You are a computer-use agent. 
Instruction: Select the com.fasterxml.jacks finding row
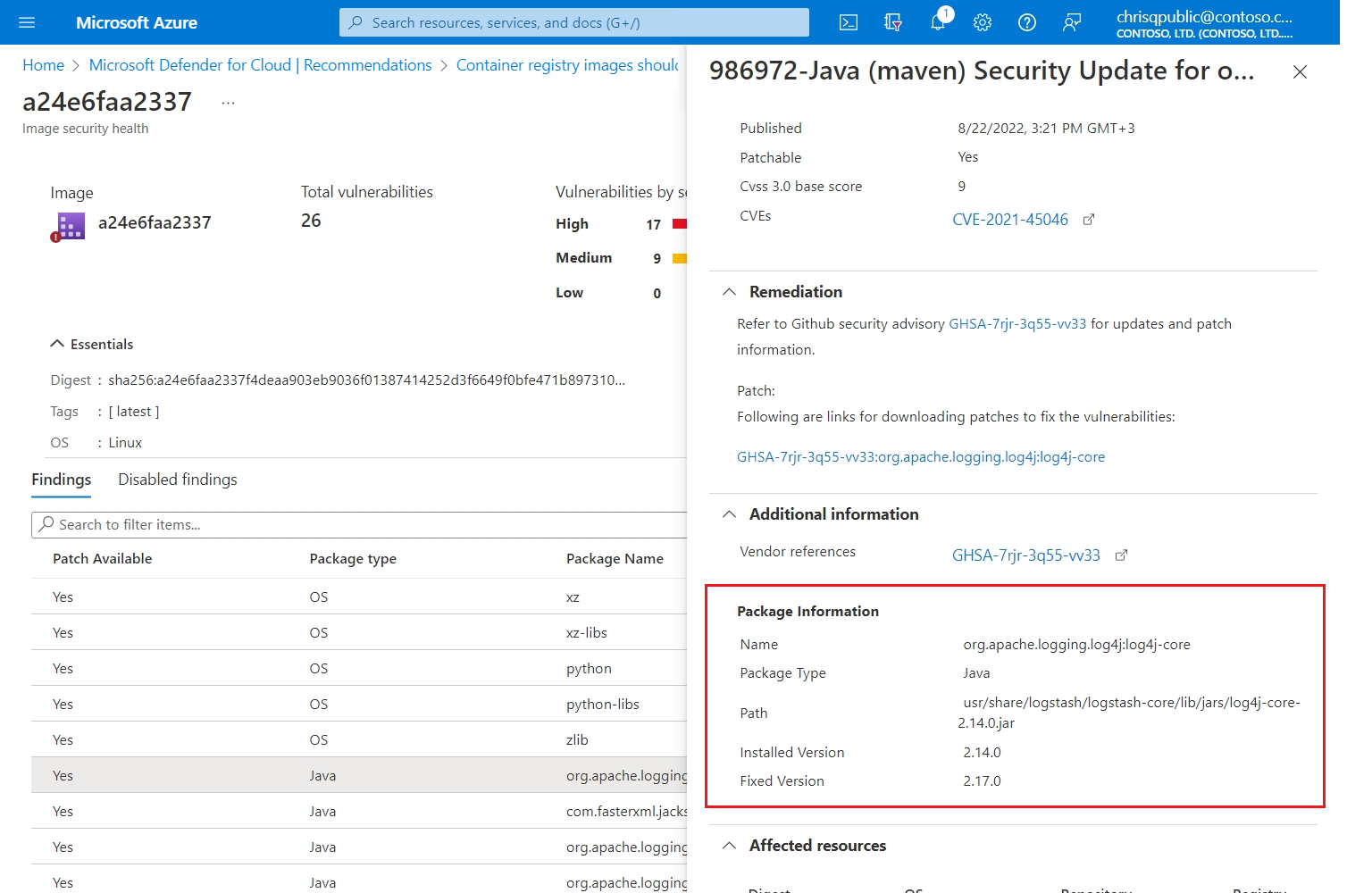(x=359, y=811)
